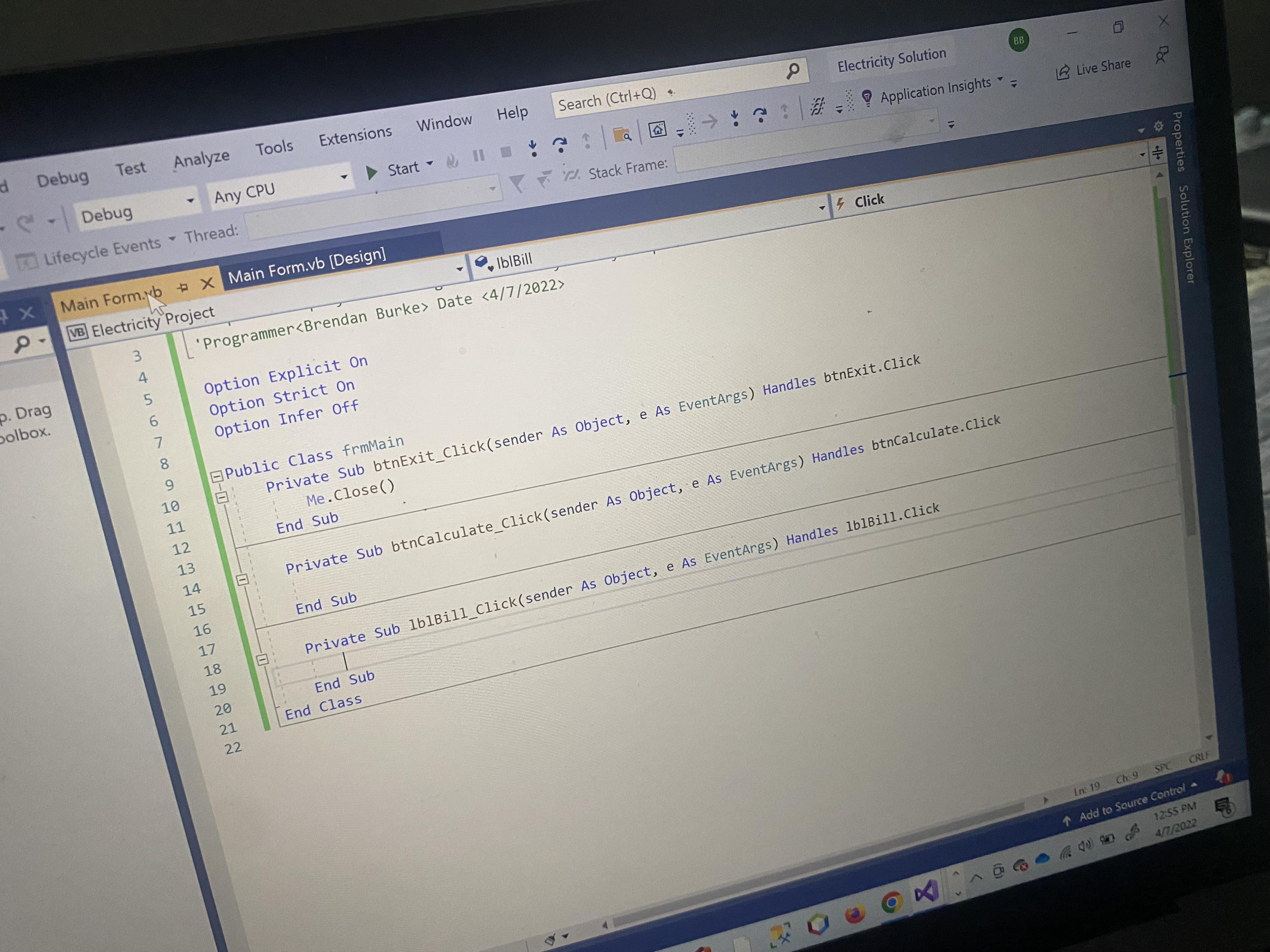Open the Analyze menu
Image resolution: width=1270 pixels, height=952 pixels.
click(202, 158)
